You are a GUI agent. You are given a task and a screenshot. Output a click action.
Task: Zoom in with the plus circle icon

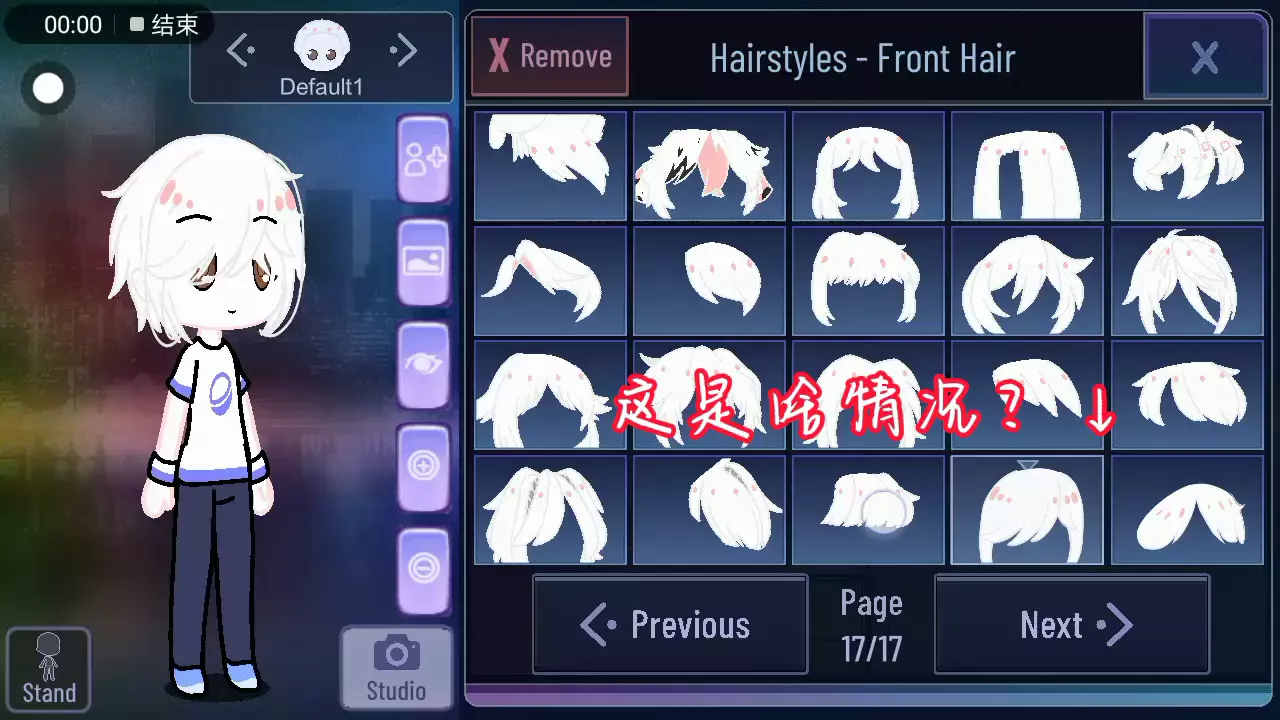click(424, 467)
